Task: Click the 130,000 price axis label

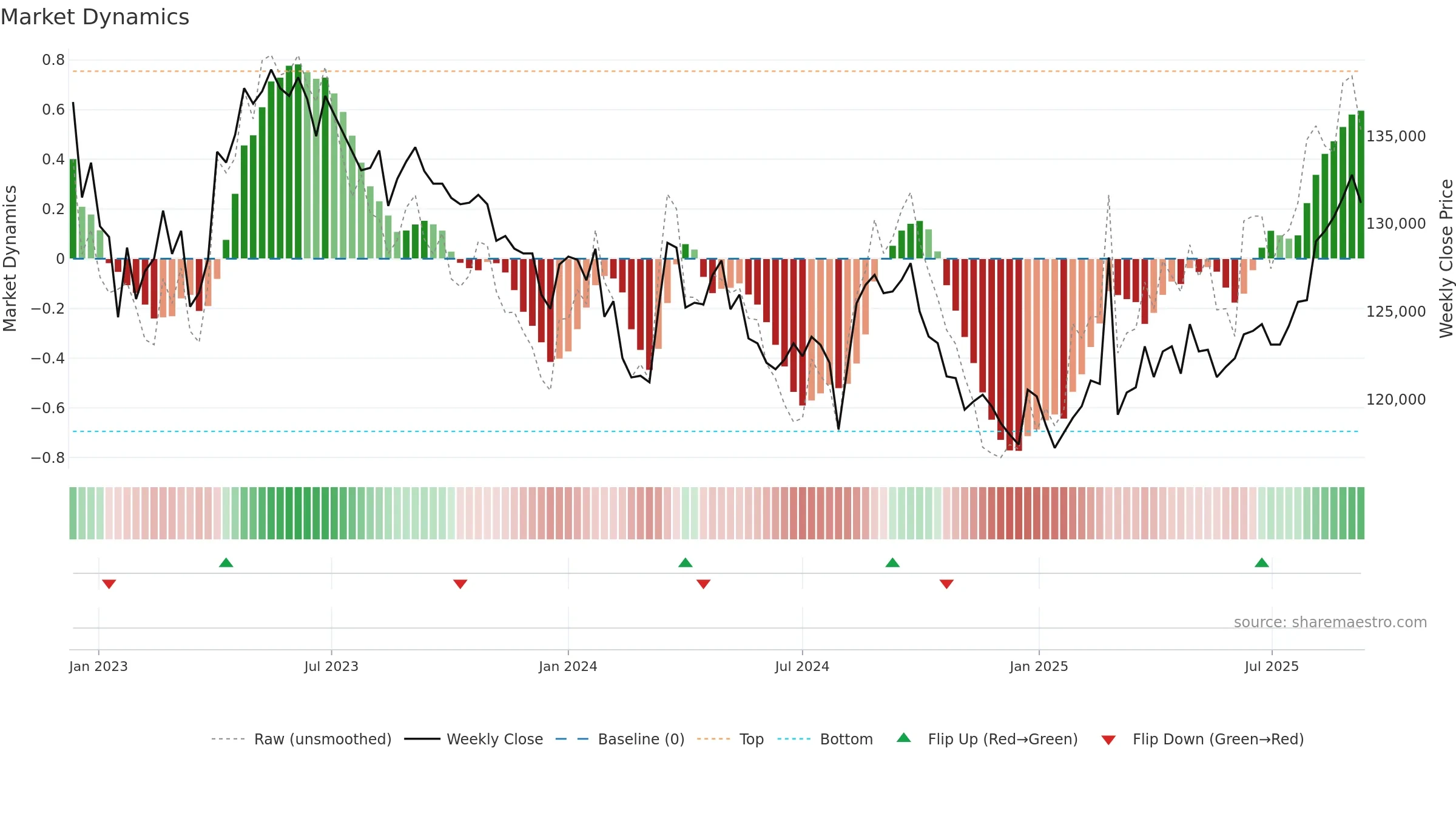Action: pyautogui.click(x=1396, y=224)
